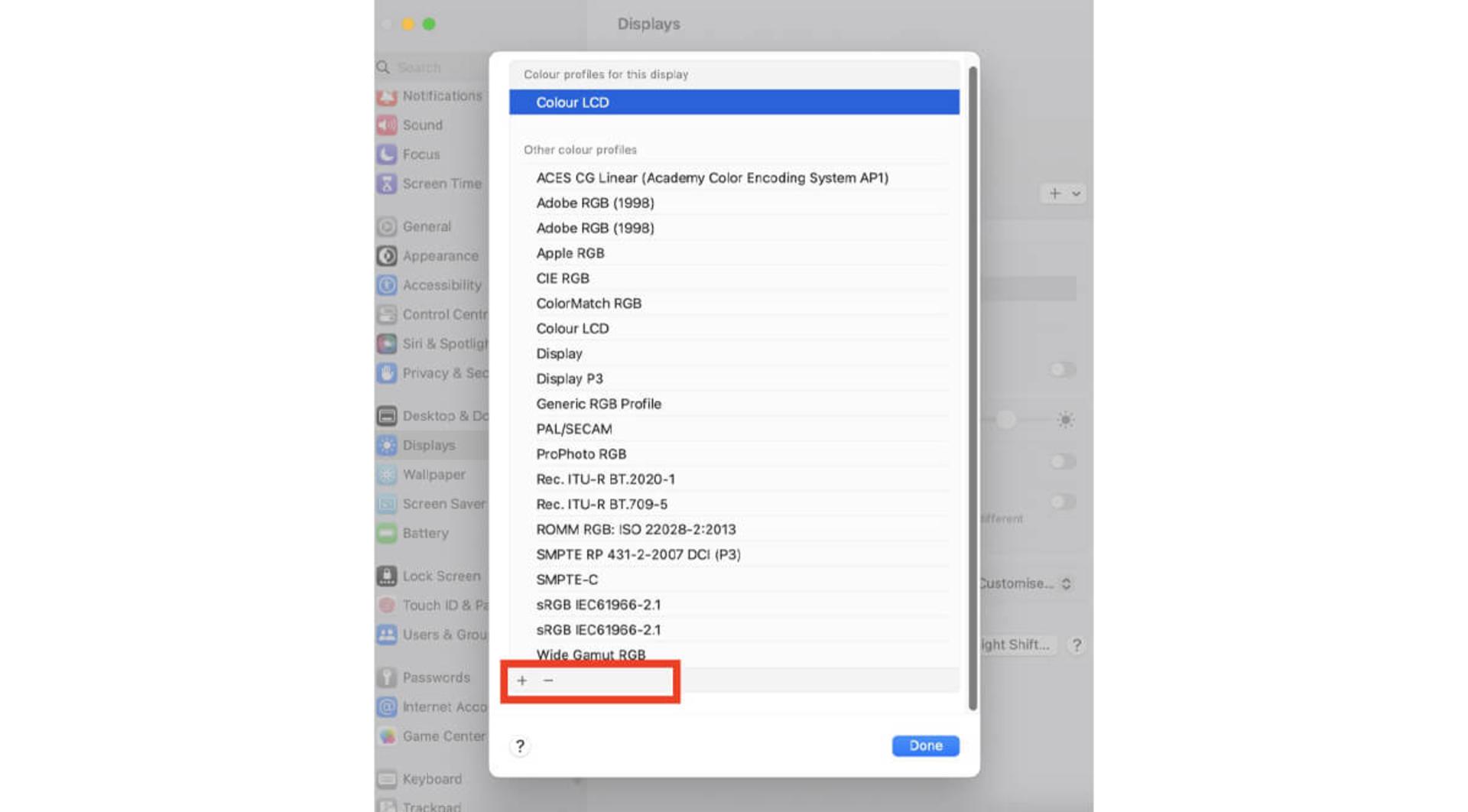The height and width of the screenshot is (812, 1468).
Task: Open the plus dropdown for displays
Action: [1064, 193]
